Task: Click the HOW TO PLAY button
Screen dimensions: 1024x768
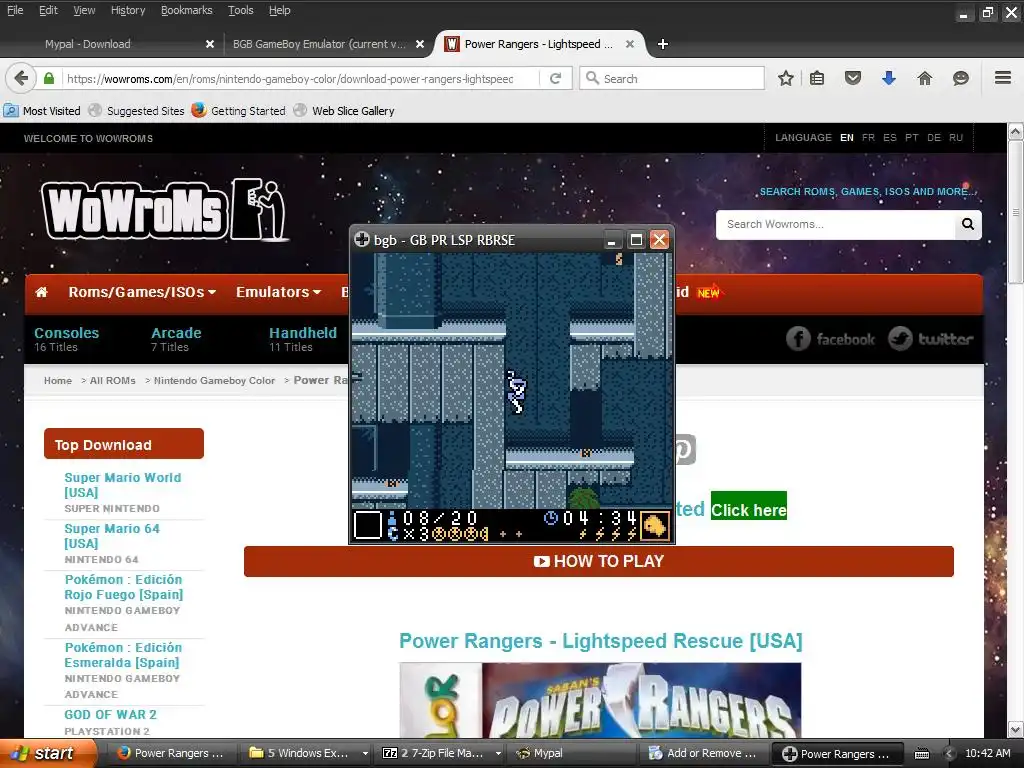Action: click(599, 562)
